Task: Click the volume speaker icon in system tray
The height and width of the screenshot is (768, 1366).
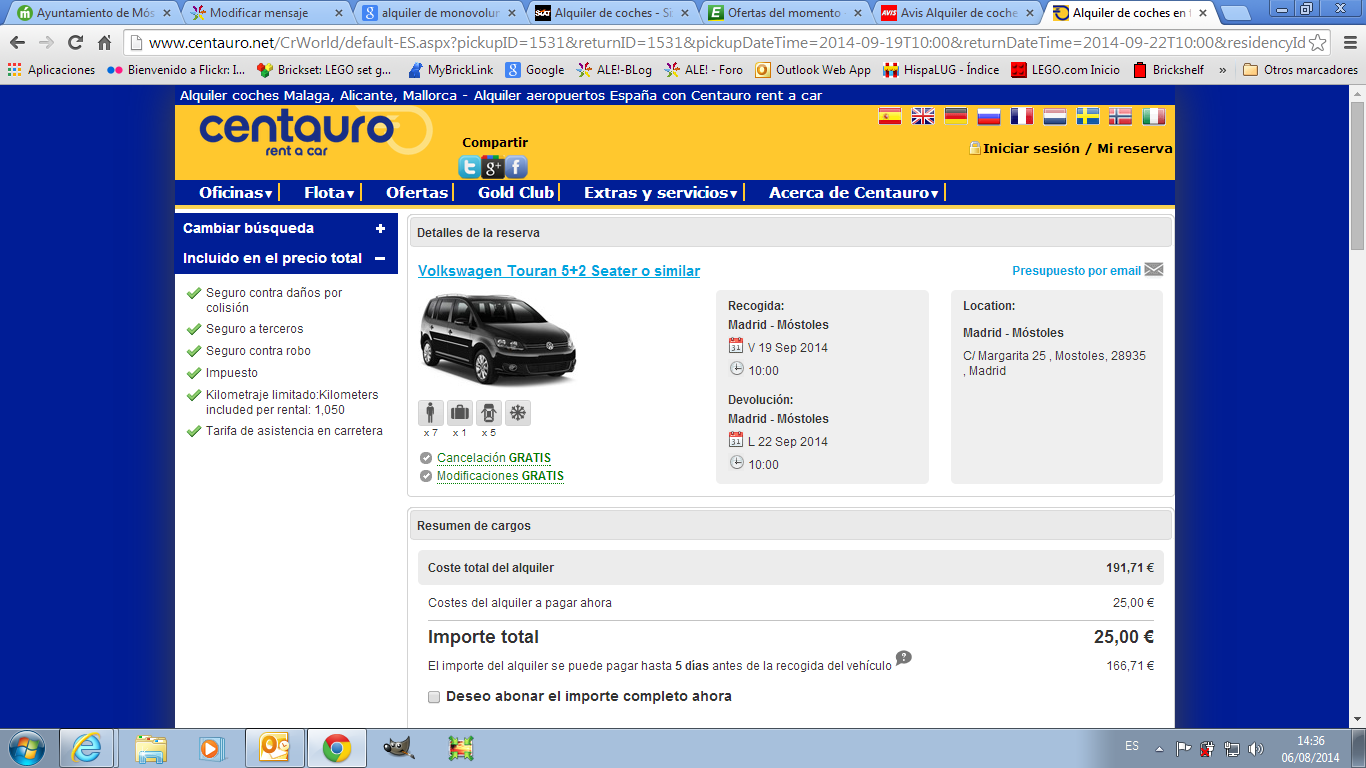Action: point(1256,748)
